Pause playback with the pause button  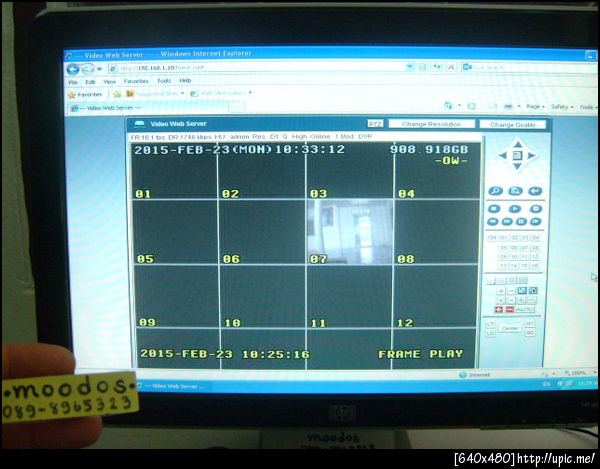[x=521, y=221]
